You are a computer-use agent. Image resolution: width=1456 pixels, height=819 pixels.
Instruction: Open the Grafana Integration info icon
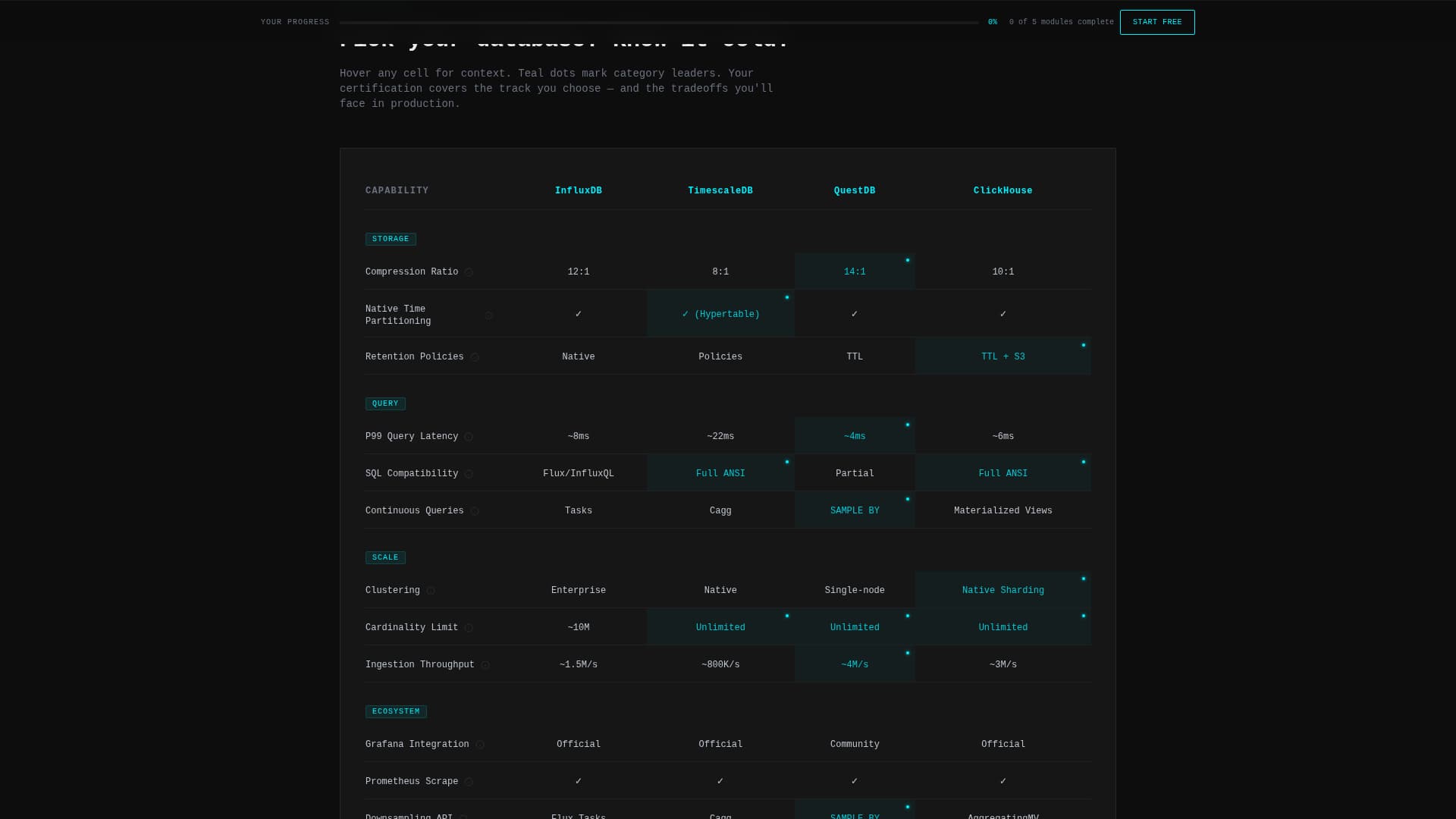(x=480, y=745)
